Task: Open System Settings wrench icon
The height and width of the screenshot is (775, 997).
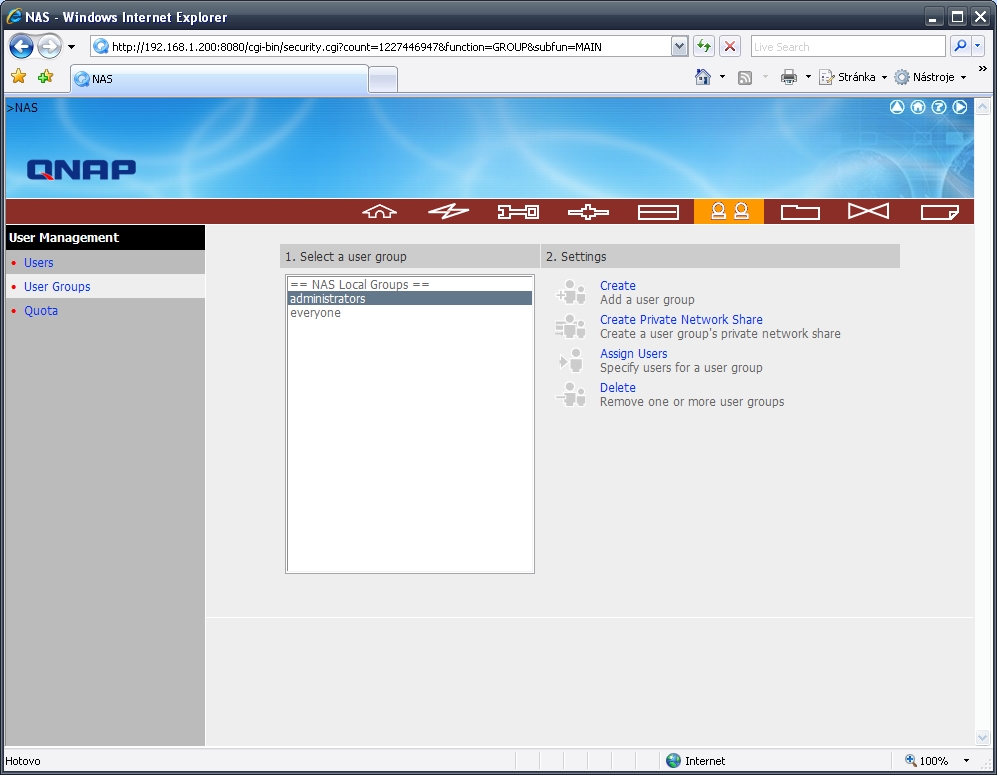Action: click(x=518, y=212)
